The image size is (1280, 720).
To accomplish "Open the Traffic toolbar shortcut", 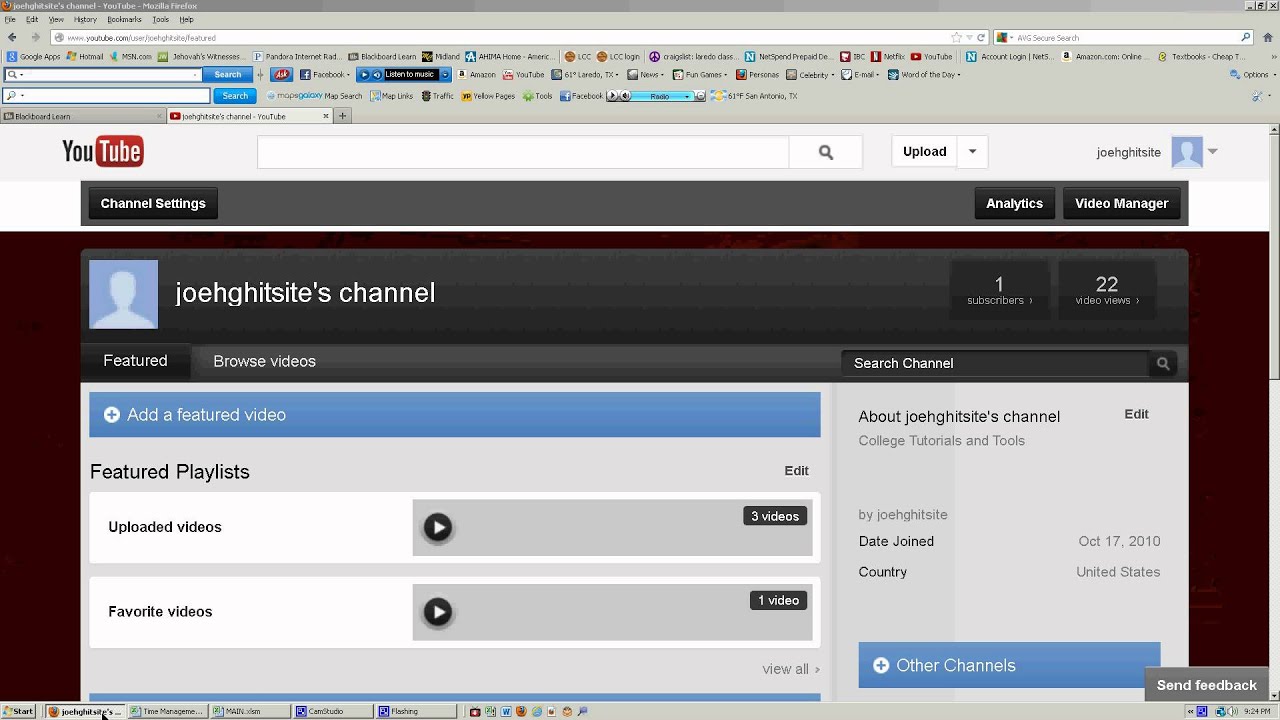I will pyautogui.click(x=437, y=96).
